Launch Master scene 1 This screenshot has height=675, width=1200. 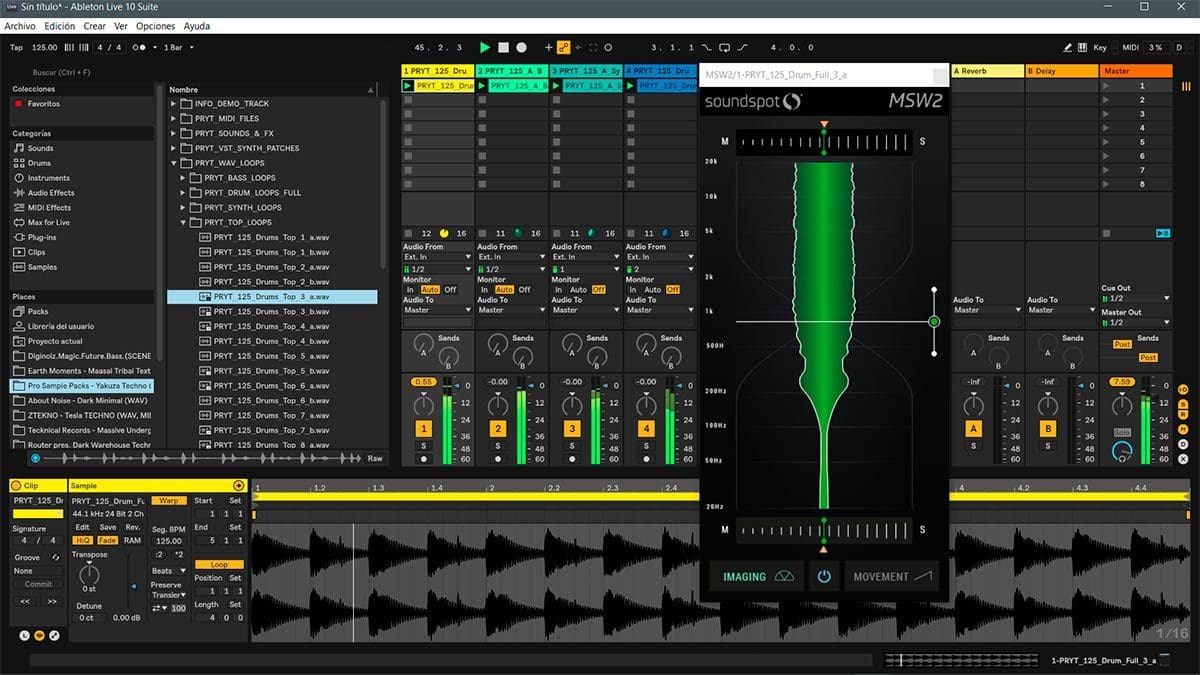tap(1105, 86)
